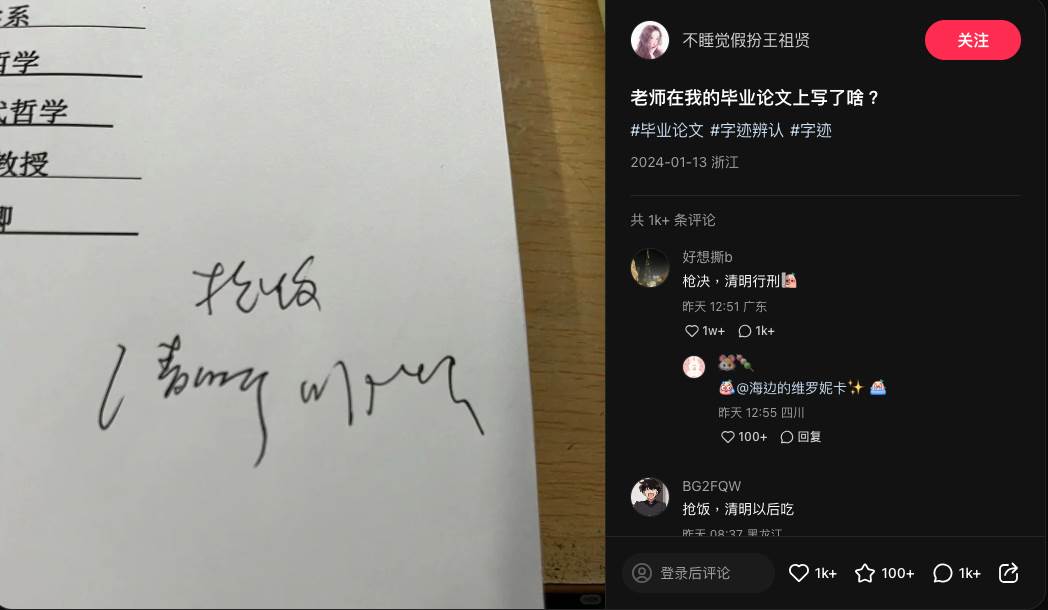
Task: Open the author avatar of 不睡觉假扮王祖贤
Action: [650, 40]
